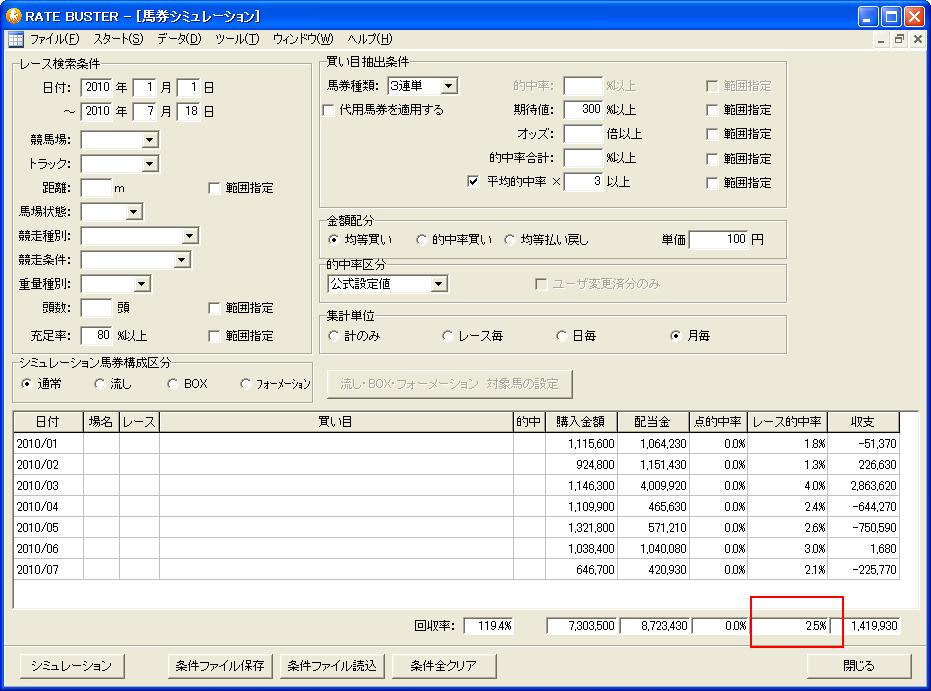Expand the 競馬場 dropdown

[150, 140]
